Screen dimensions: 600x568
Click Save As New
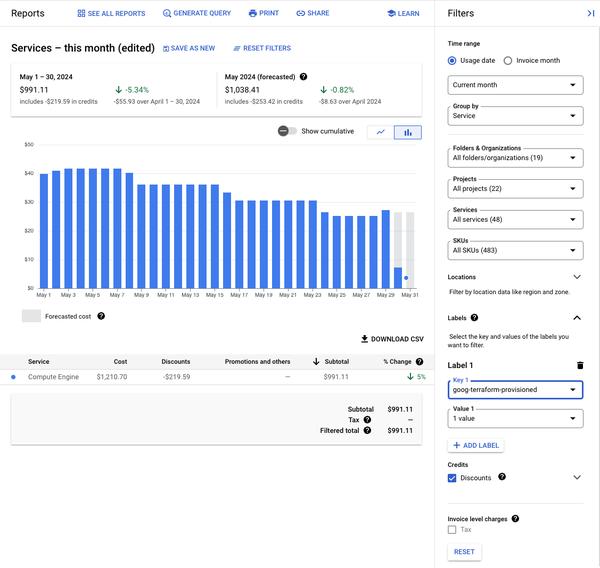pyautogui.click(x=189, y=48)
